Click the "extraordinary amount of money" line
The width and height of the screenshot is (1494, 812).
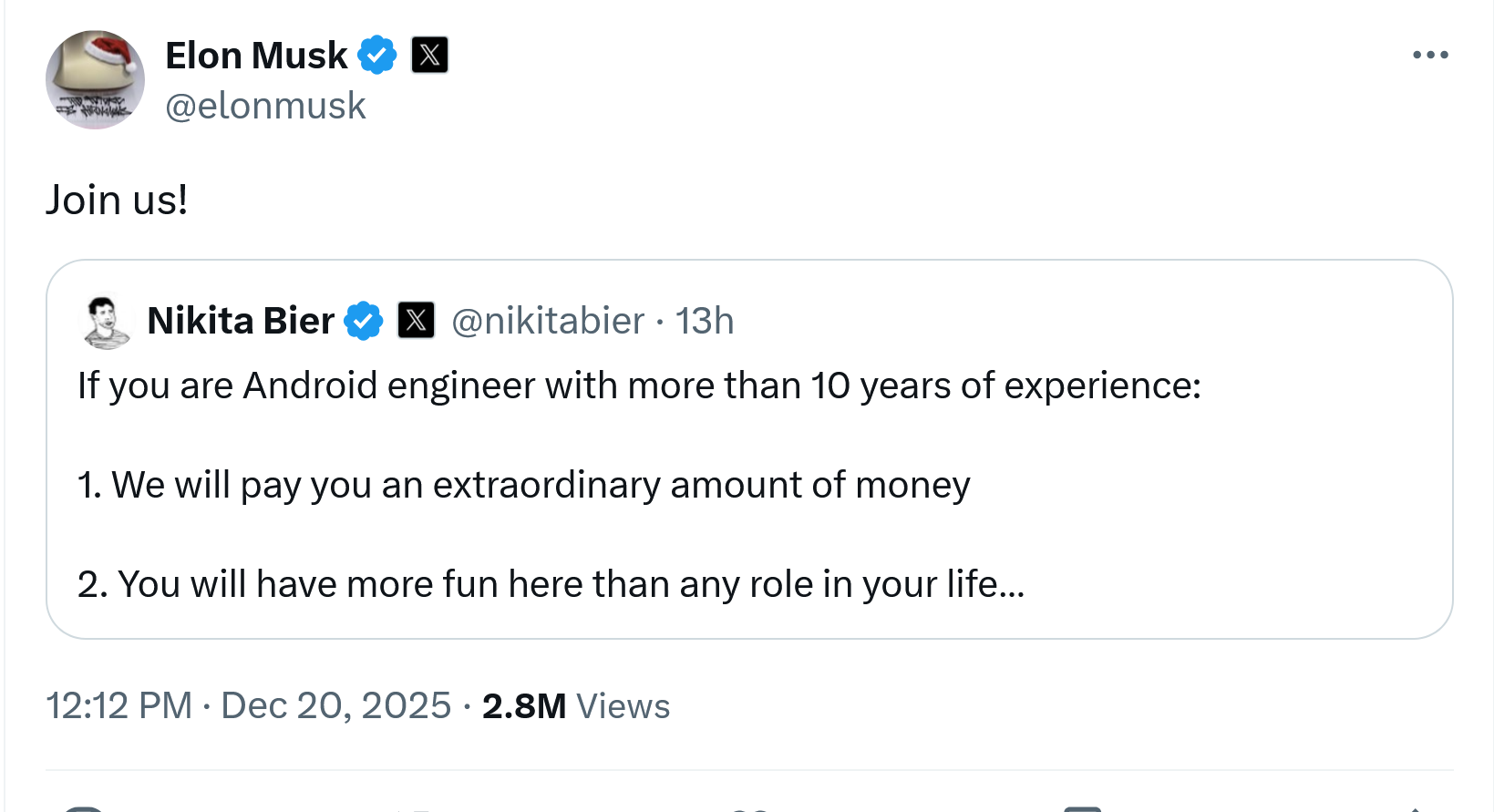[523, 485]
